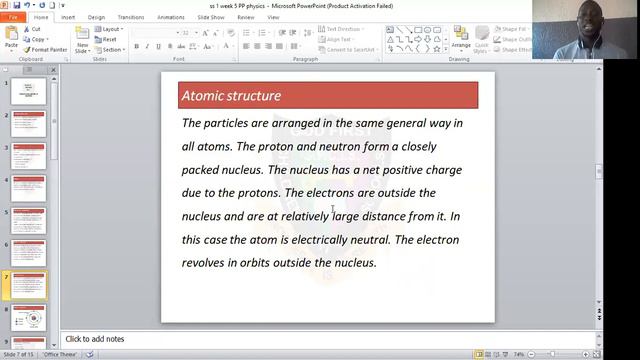The width and height of the screenshot is (640, 360).
Task: Zoom in with plus button
Action: [586, 354]
